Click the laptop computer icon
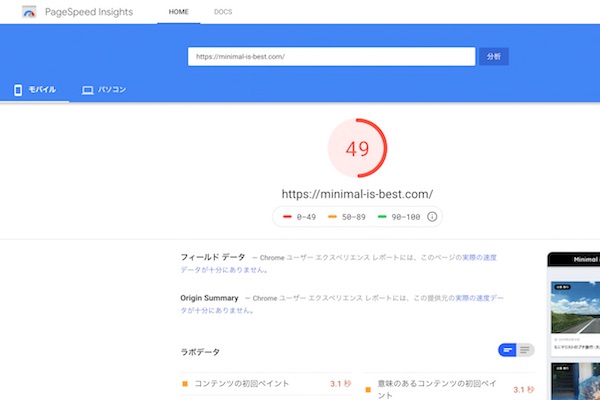 88,90
